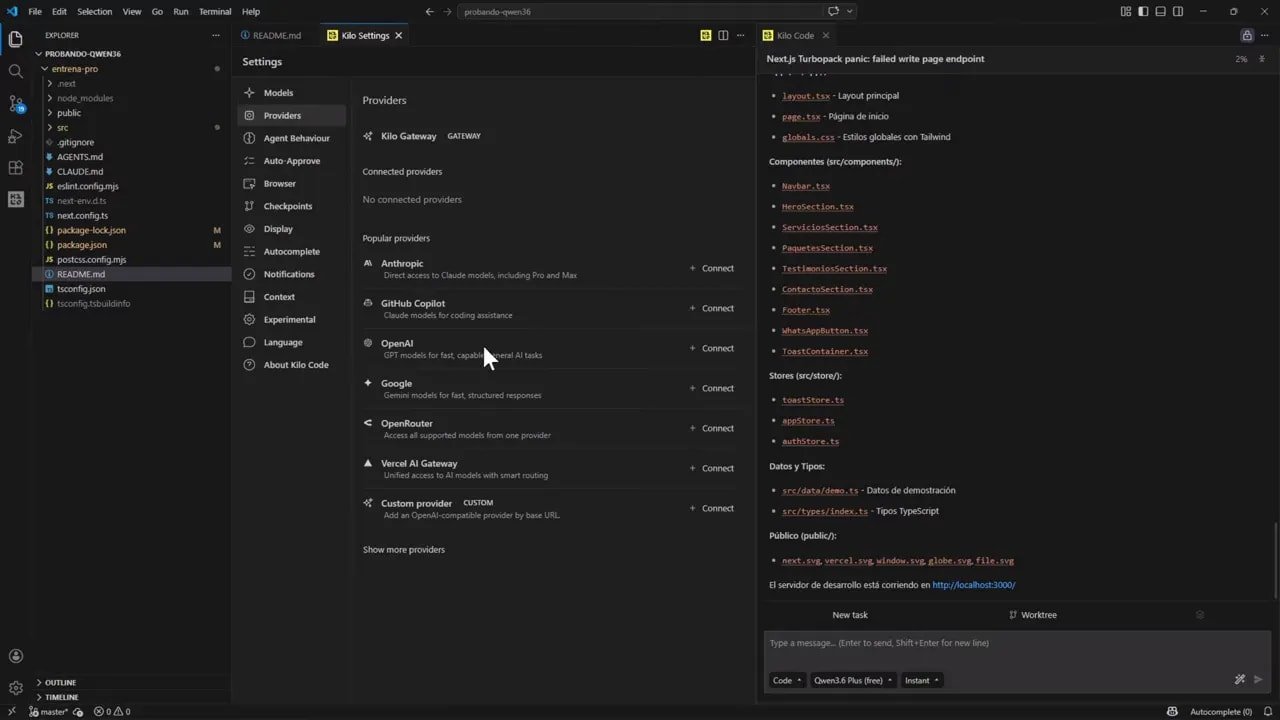
Task: Open the File menu
Action: point(35,12)
